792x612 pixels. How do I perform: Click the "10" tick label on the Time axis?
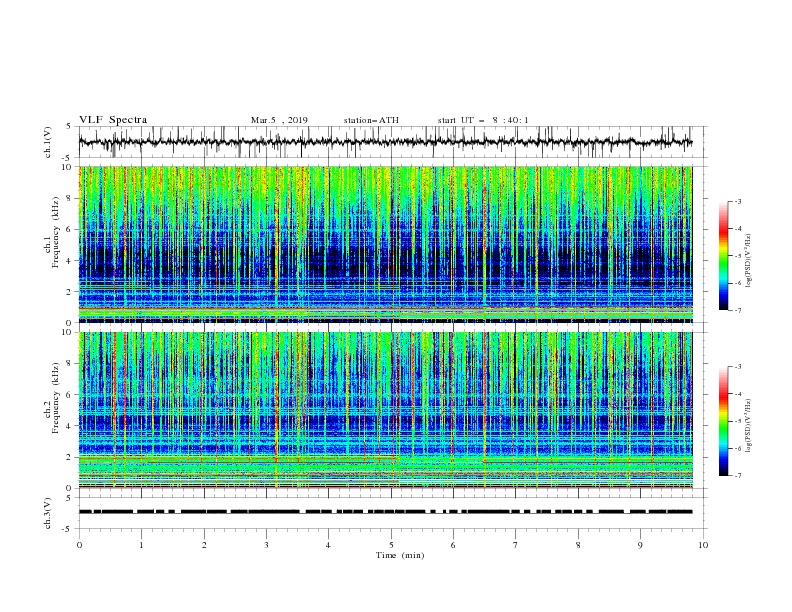pyautogui.click(x=703, y=545)
